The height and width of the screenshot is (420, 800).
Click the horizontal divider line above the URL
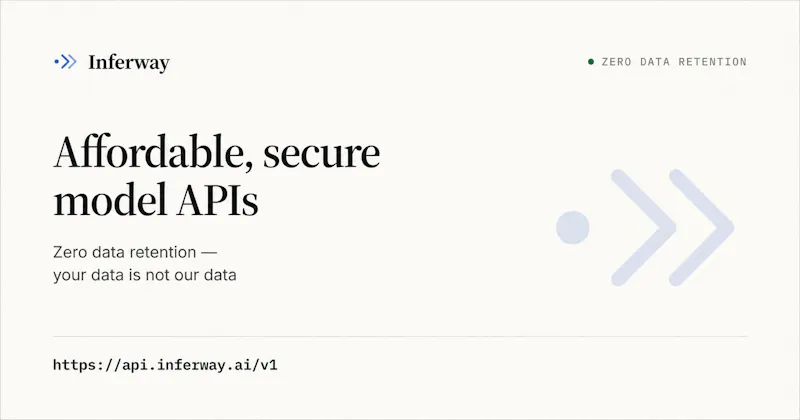pos(400,336)
